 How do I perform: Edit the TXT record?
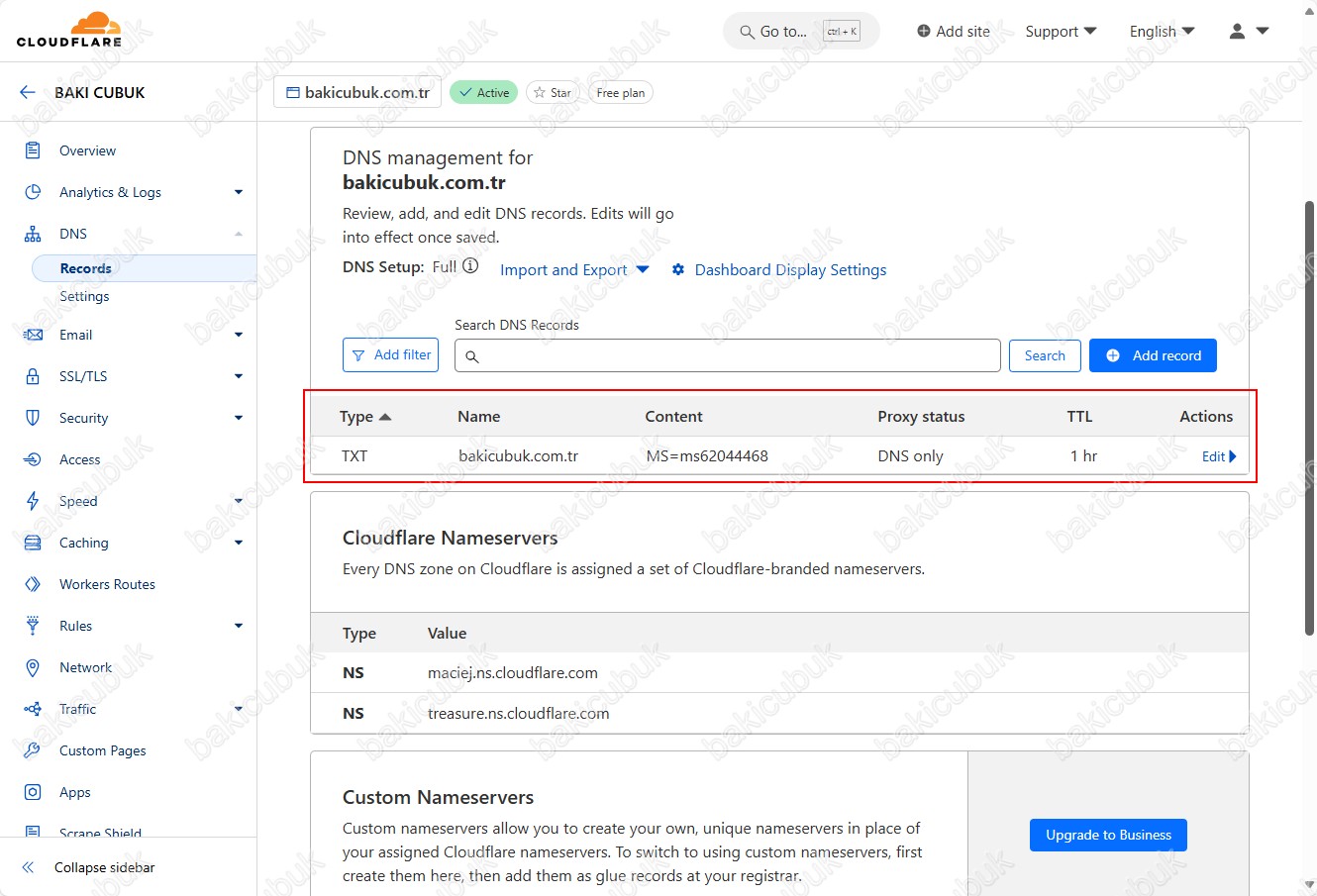[x=1219, y=456]
